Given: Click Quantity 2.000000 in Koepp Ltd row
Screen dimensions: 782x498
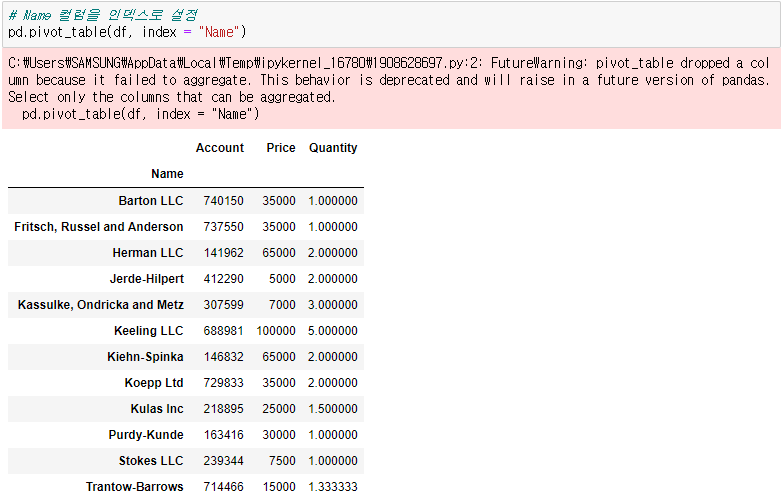Looking at the screenshot, I should click(x=333, y=383).
